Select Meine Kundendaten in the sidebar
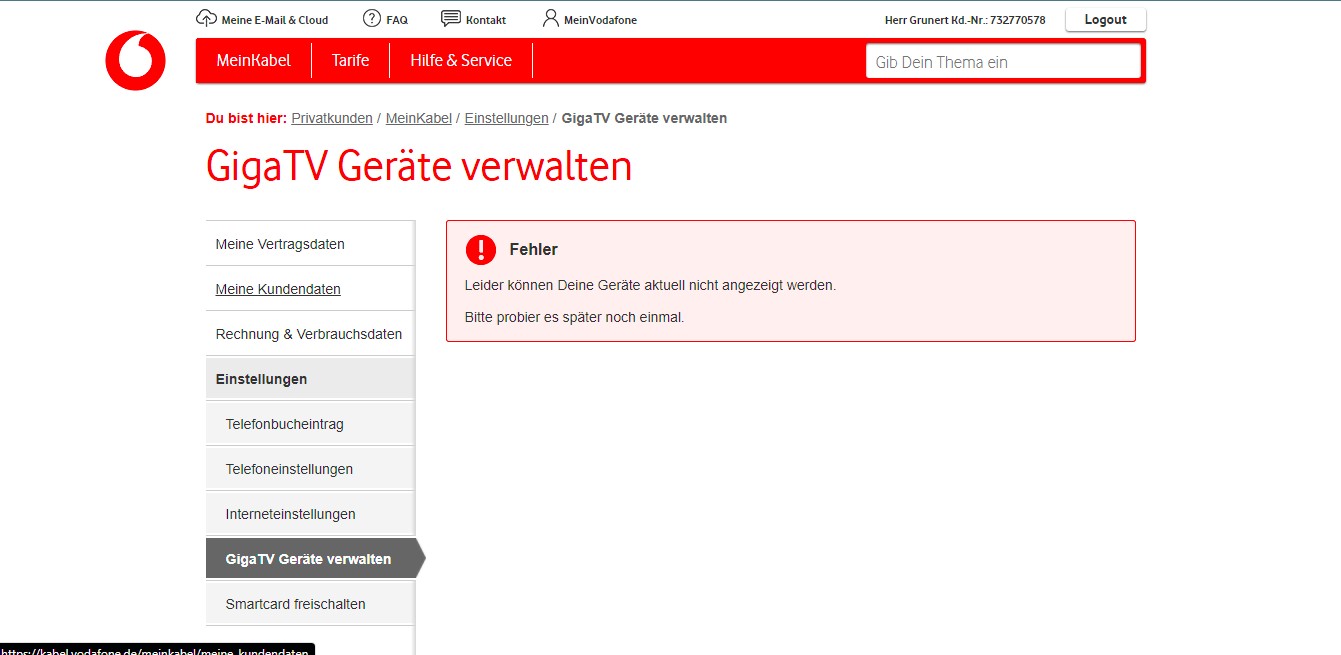Viewport: 1341px width, 655px height. (x=310, y=289)
